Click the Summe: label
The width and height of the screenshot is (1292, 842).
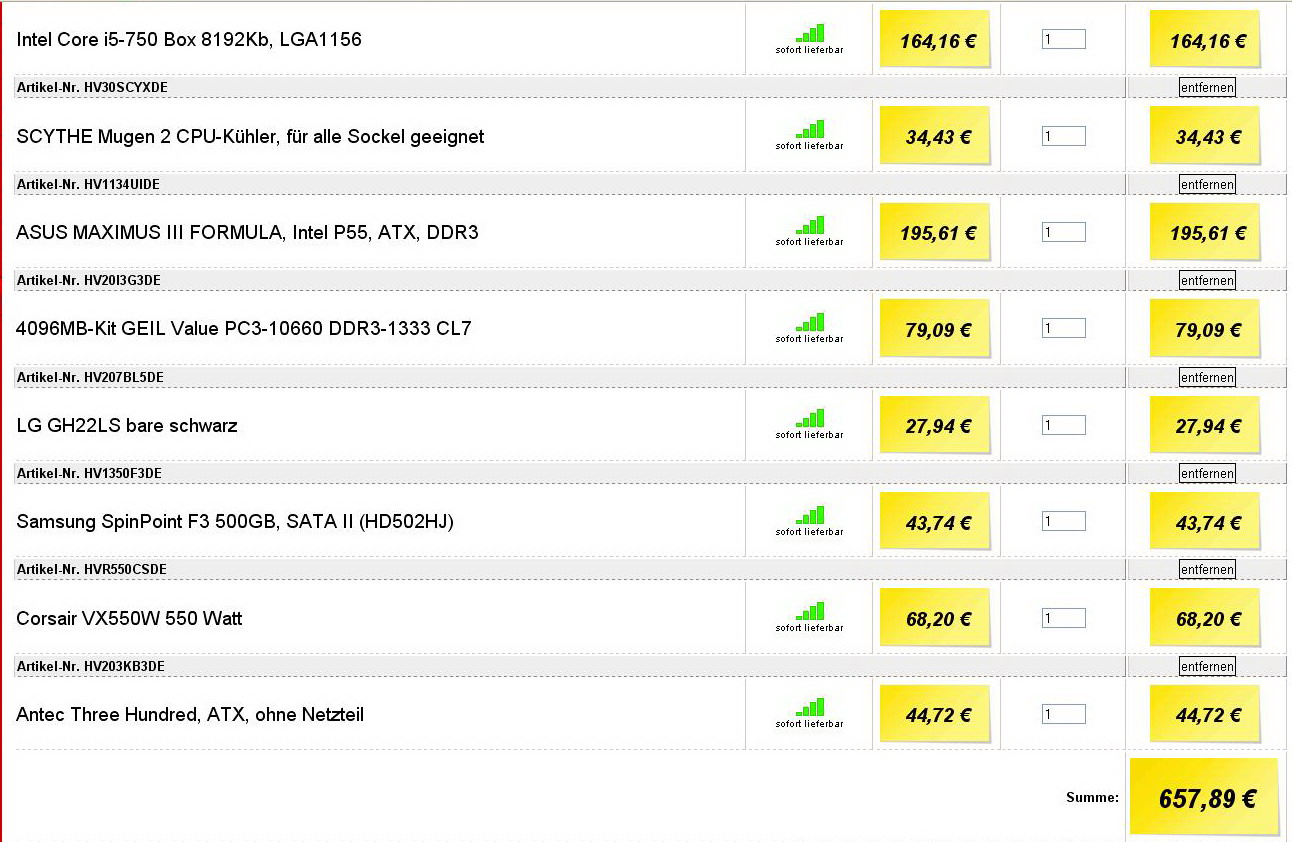point(1092,798)
